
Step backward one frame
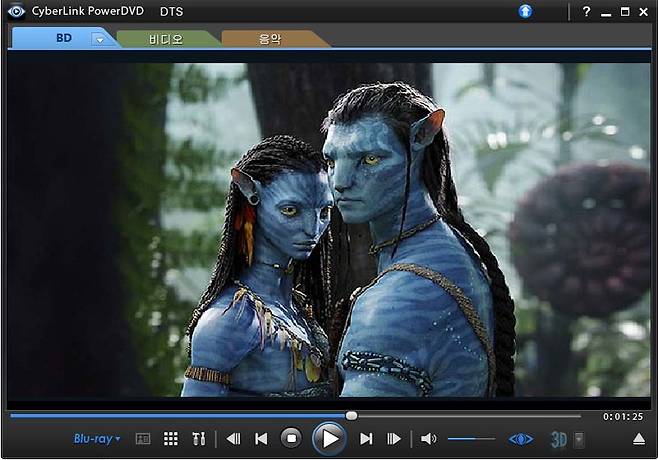pos(233,438)
